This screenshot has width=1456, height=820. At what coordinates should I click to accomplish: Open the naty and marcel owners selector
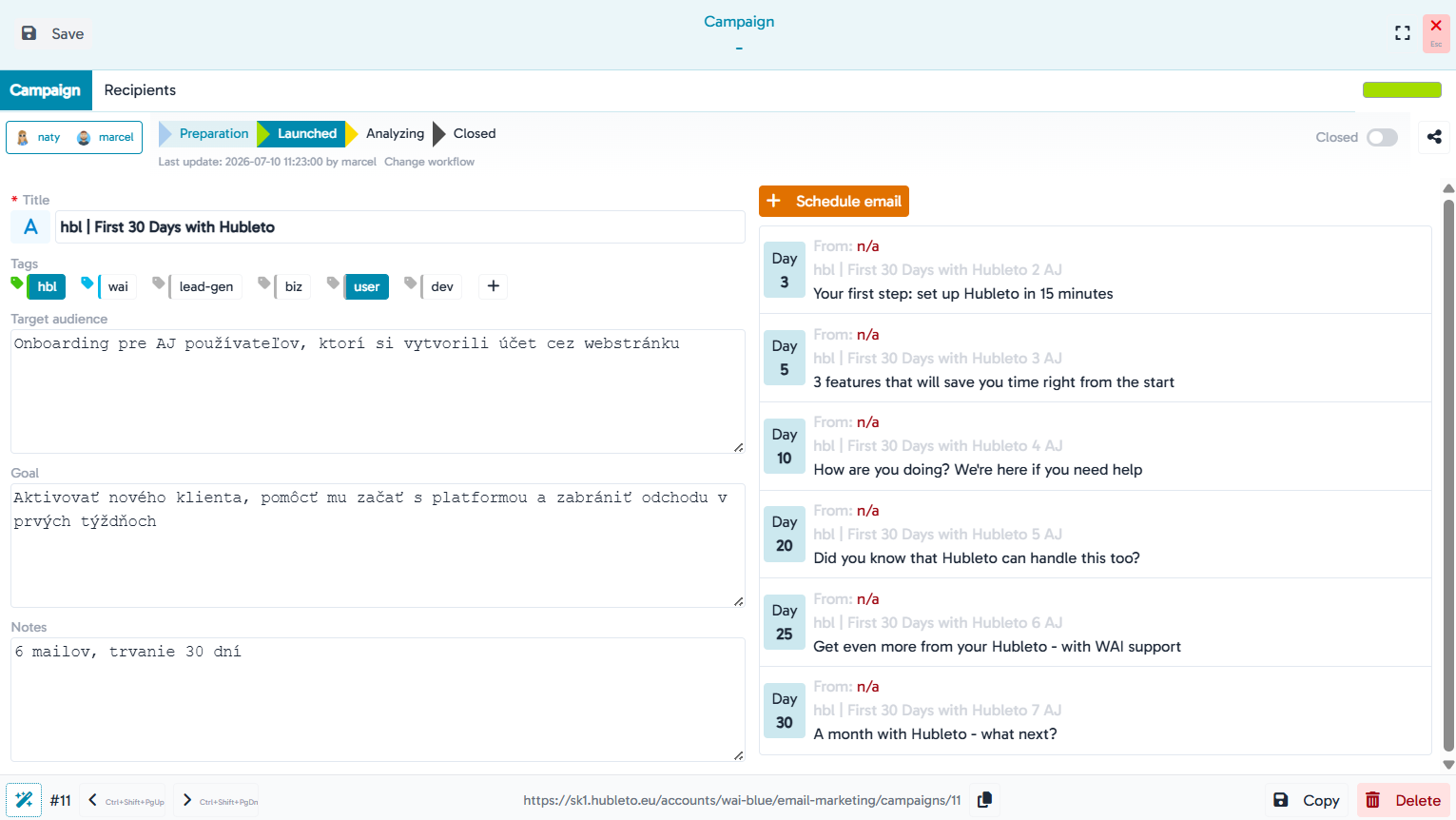pos(74,137)
